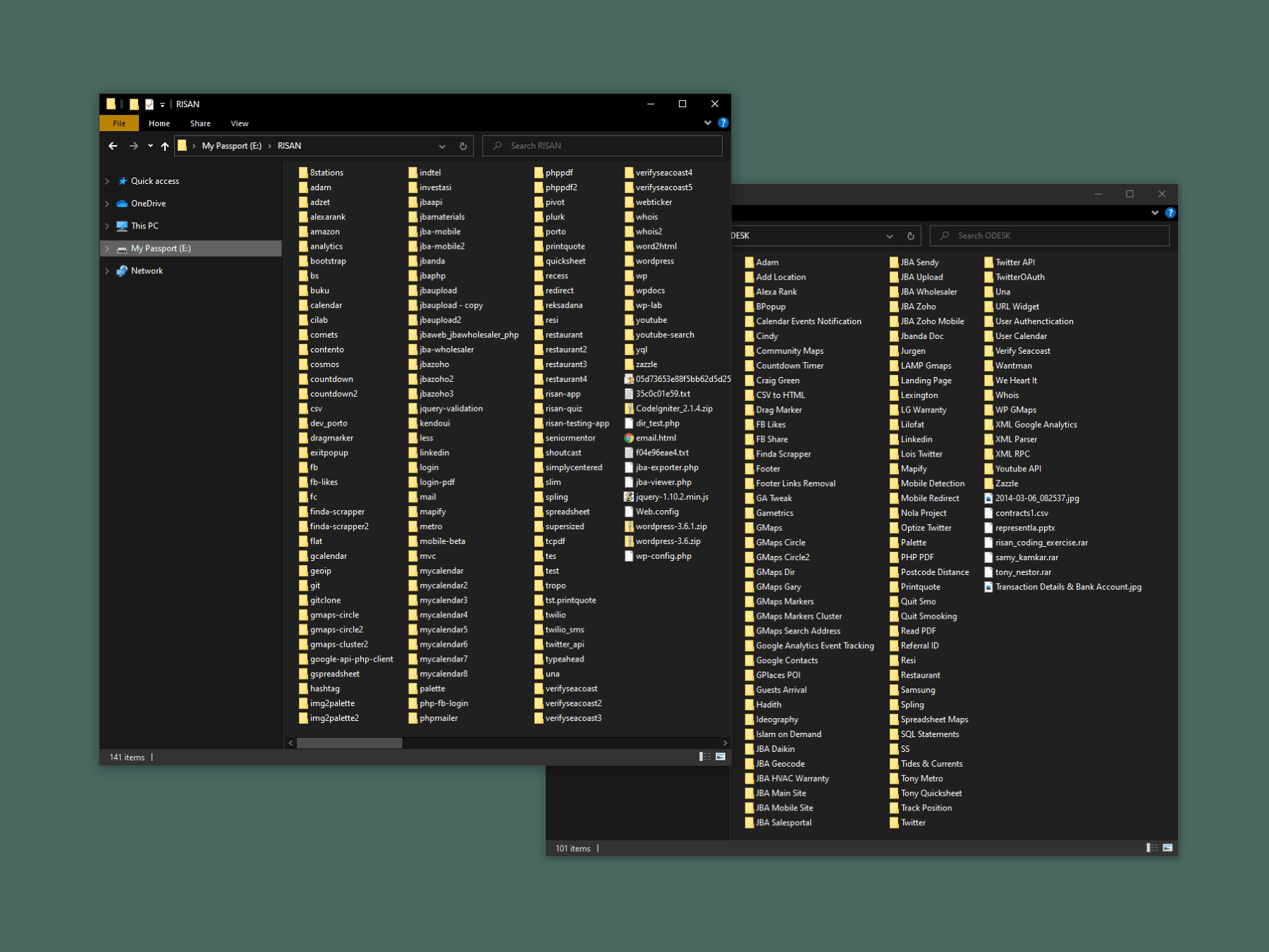The height and width of the screenshot is (952, 1269).
Task: Switch to details view in ODESK window
Action: pyautogui.click(x=1152, y=848)
